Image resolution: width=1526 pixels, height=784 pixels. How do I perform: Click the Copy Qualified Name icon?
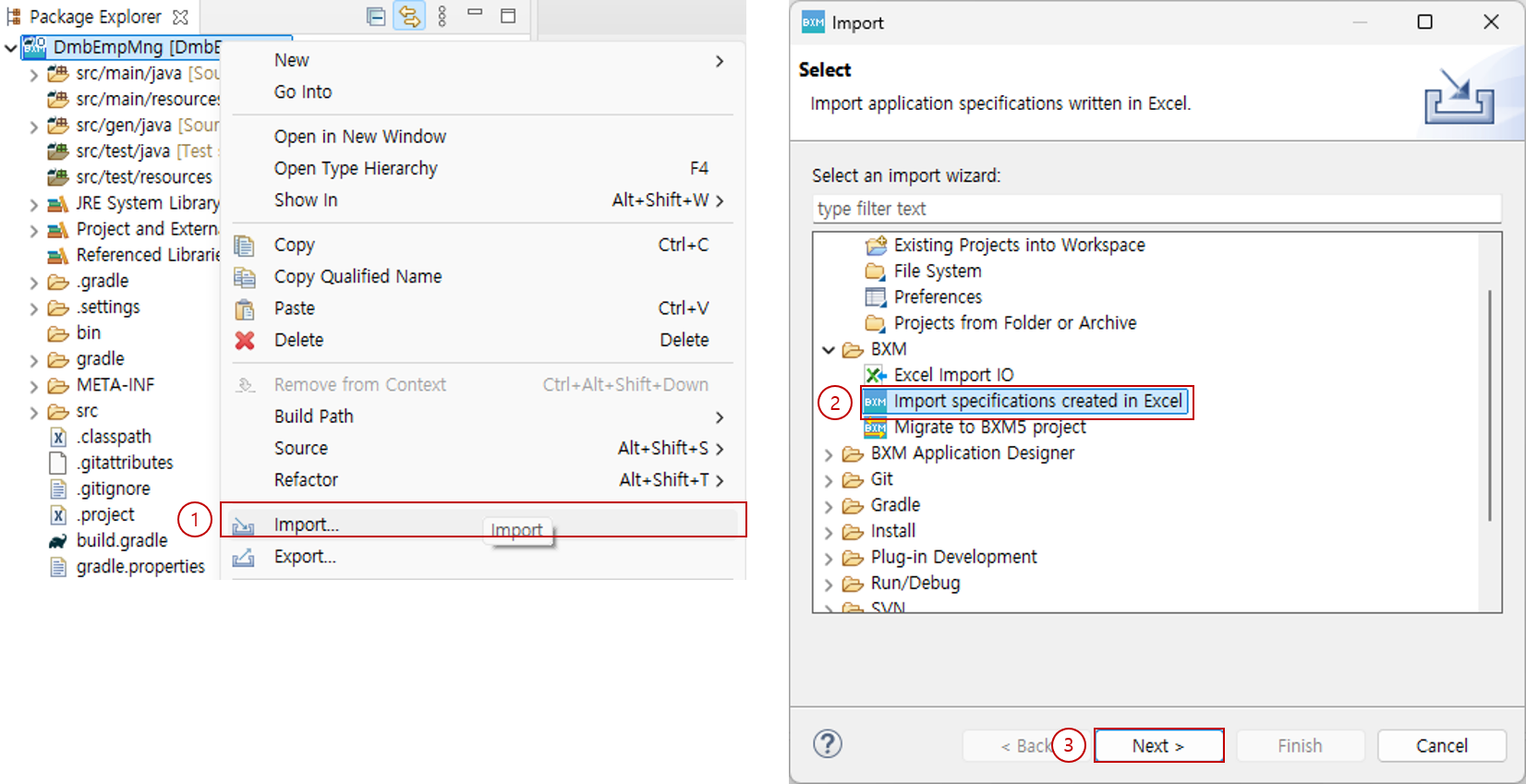(x=244, y=277)
